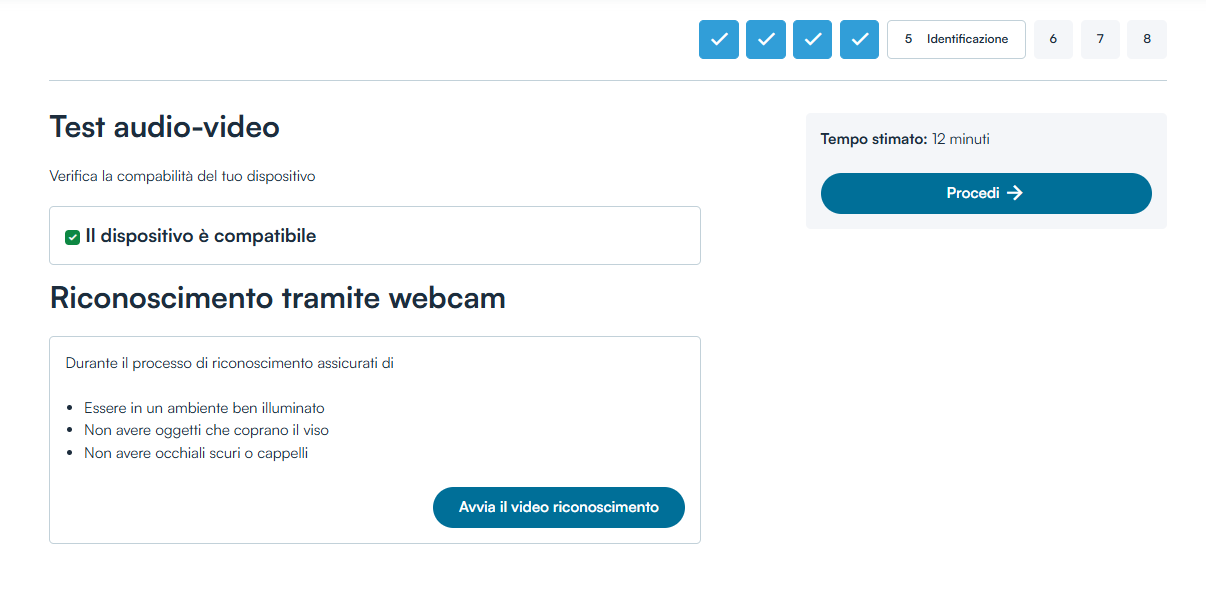The height and width of the screenshot is (598, 1206).
Task: Click the arrow icon inside Procedi
Action: tap(1015, 193)
